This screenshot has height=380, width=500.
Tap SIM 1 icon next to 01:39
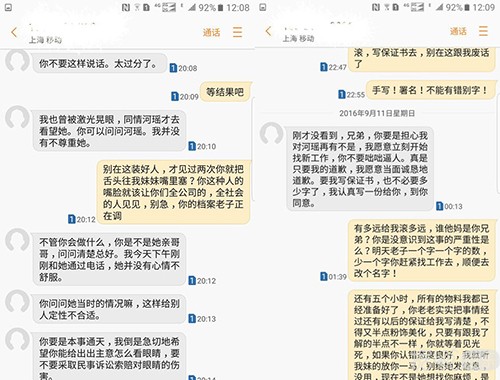(324, 276)
